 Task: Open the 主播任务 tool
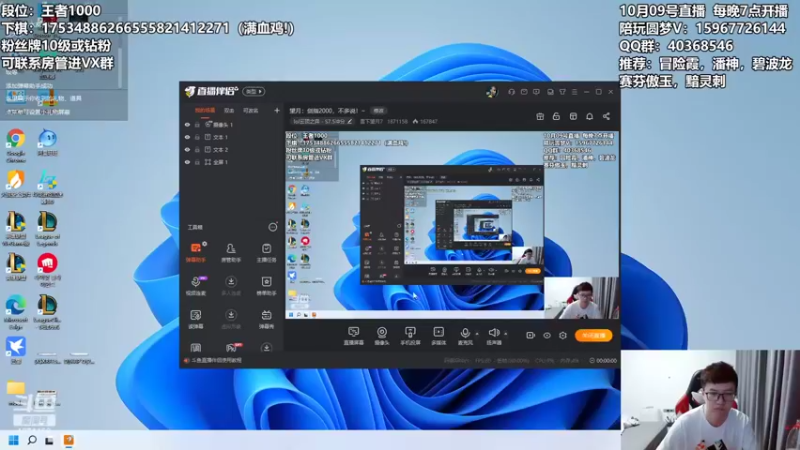[x=266, y=252]
